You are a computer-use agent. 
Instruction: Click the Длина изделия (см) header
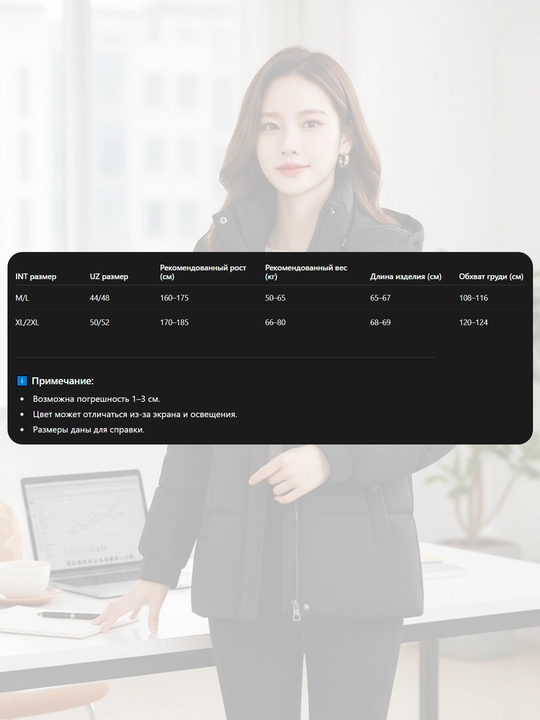pyautogui.click(x=405, y=276)
